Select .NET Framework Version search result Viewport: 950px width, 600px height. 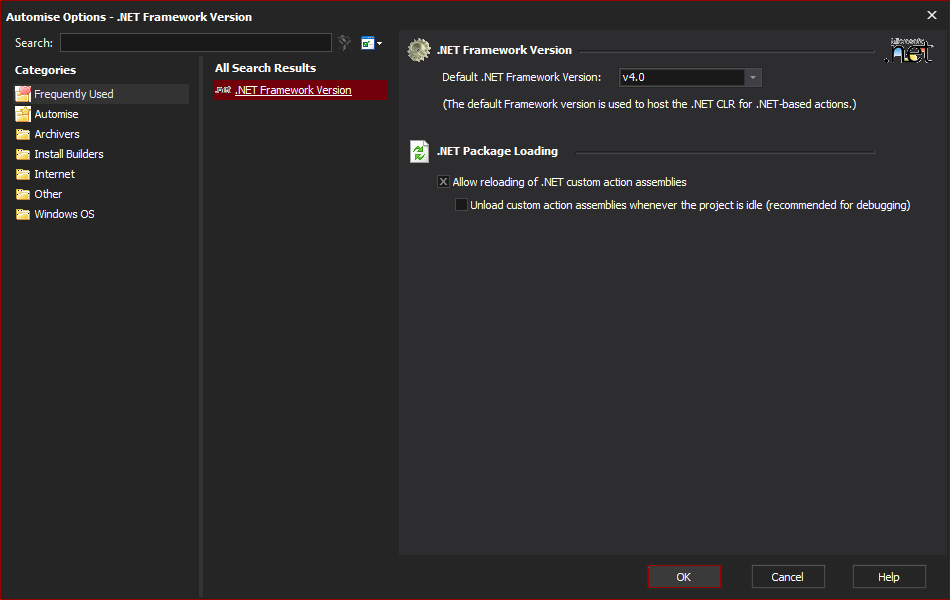click(300, 90)
